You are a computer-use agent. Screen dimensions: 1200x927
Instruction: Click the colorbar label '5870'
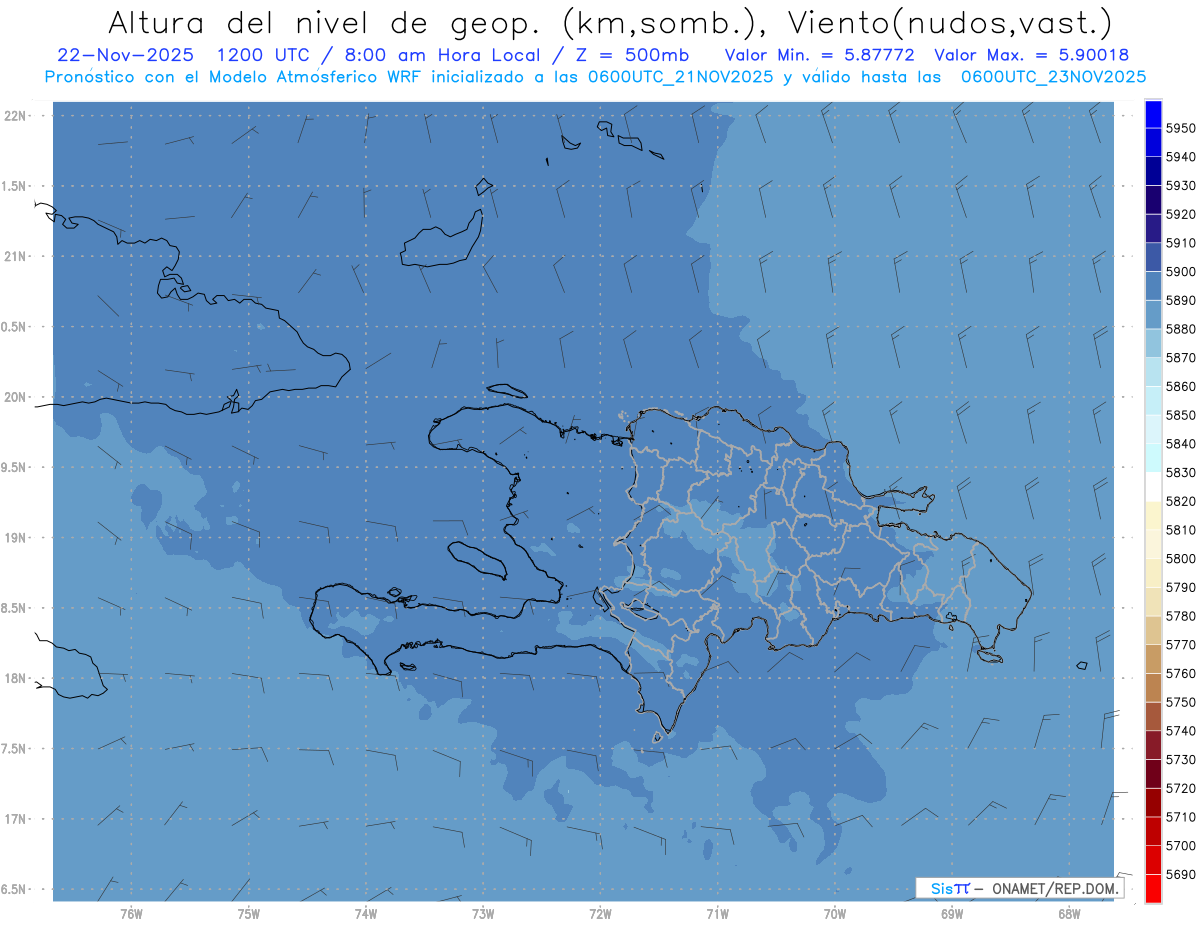pos(1181,358)
